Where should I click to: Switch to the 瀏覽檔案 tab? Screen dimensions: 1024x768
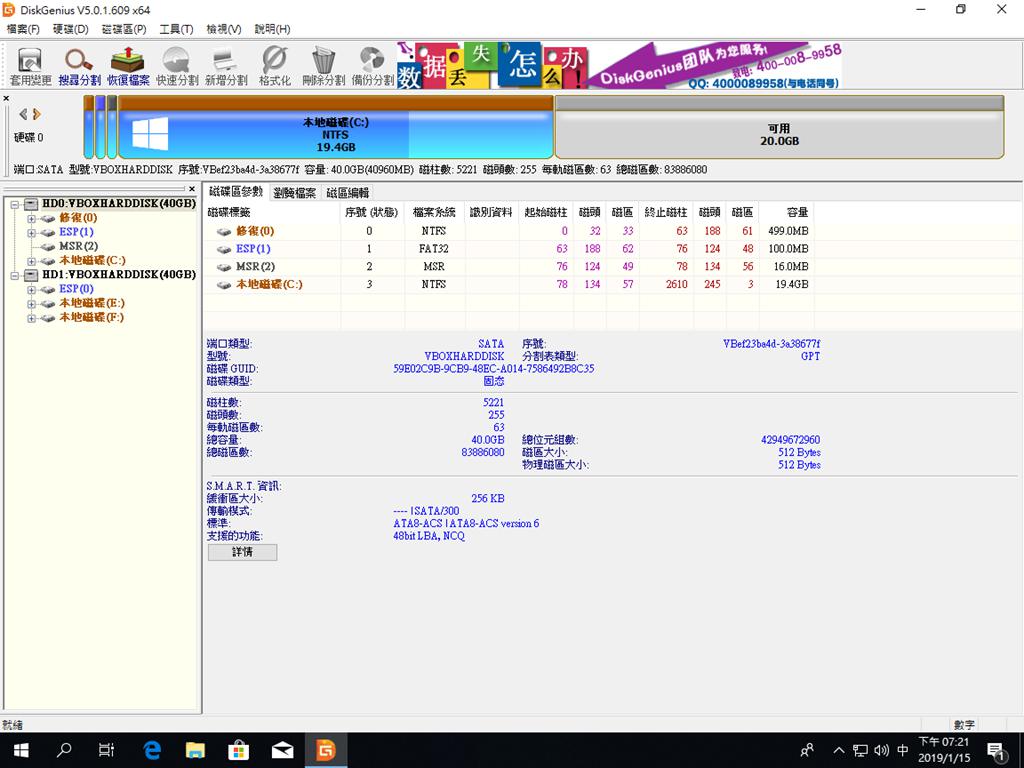coord(295,193)
